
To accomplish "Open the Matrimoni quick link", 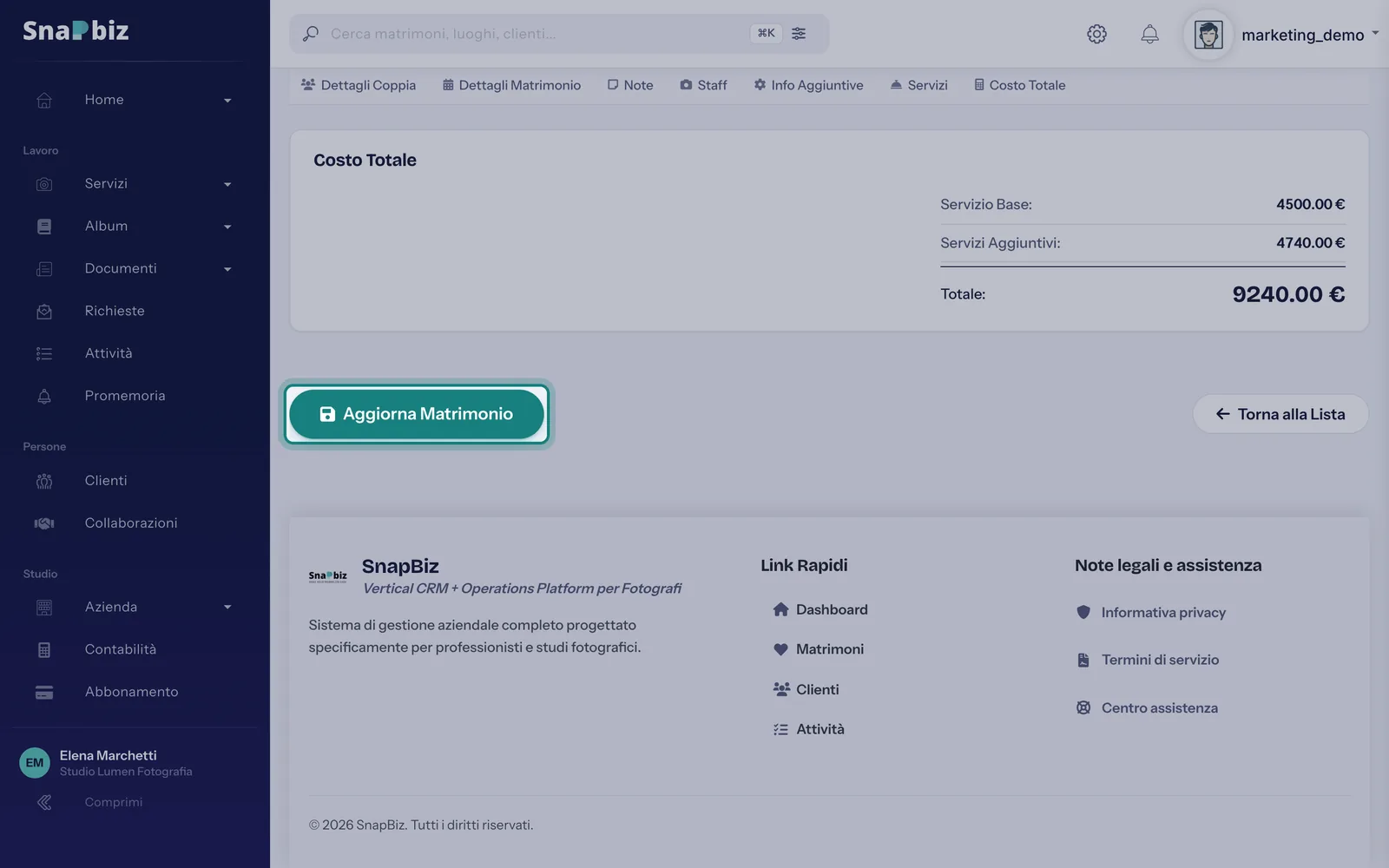I will pos(819,649).
